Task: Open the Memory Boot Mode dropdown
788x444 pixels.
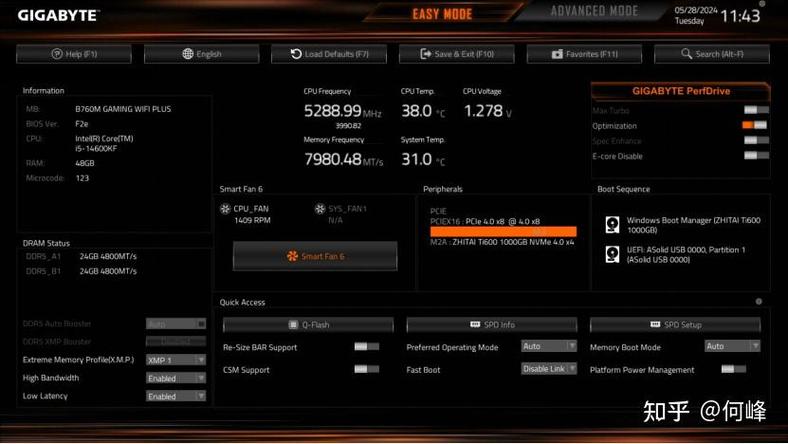Action: pos(732,346)
